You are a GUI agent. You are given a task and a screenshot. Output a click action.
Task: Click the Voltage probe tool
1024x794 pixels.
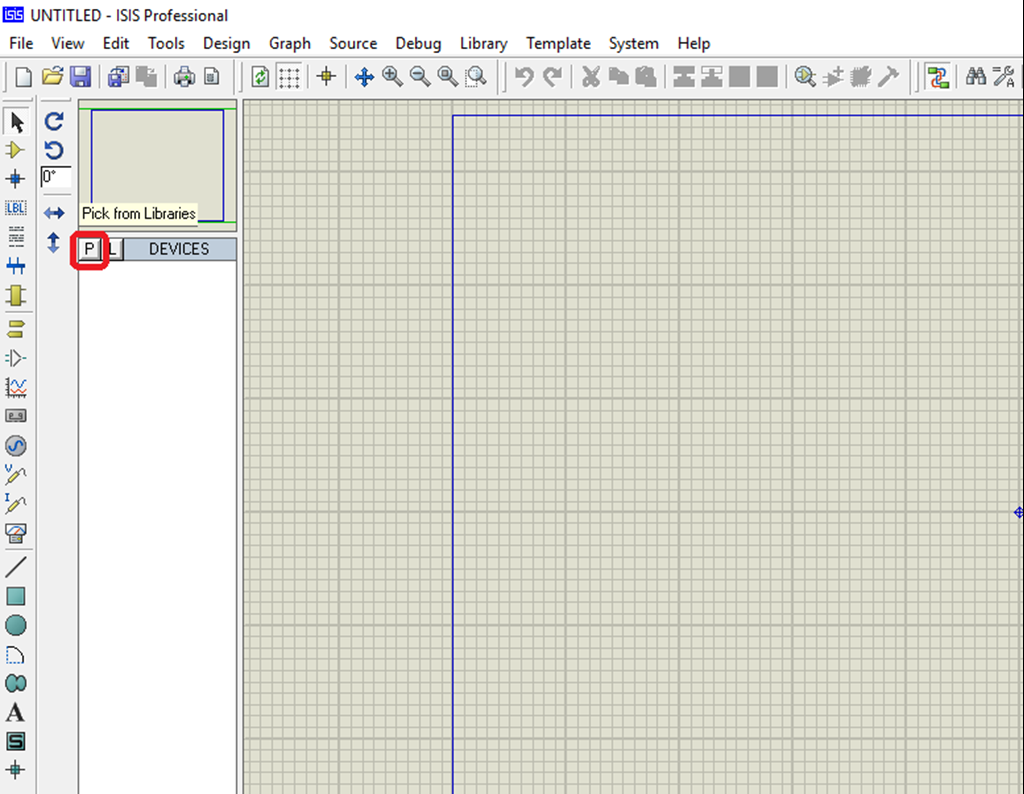[x=15, y=474]
